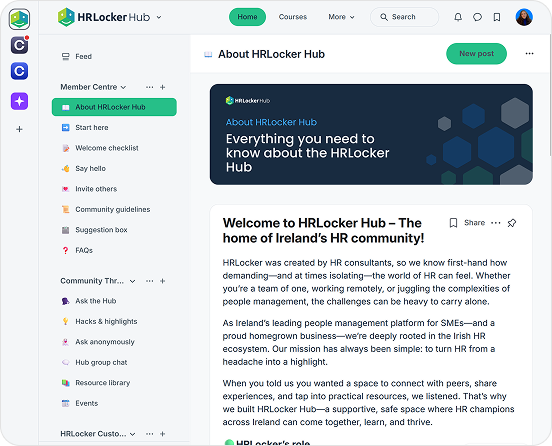Add a new community with the plus icon
This screenshot has height=446, width=552.
click(19, 129)
